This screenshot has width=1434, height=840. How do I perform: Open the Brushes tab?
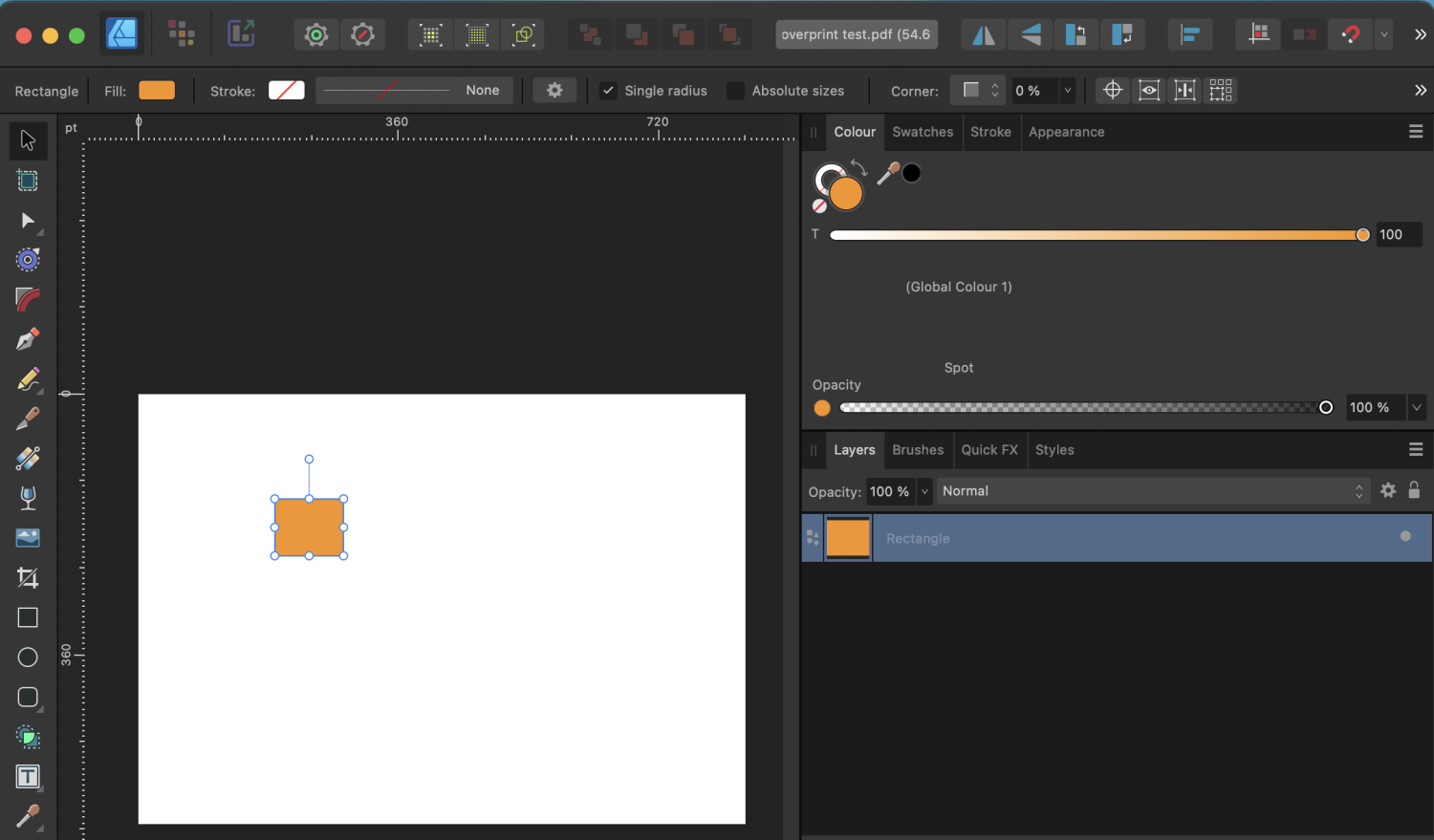[917, 450]
